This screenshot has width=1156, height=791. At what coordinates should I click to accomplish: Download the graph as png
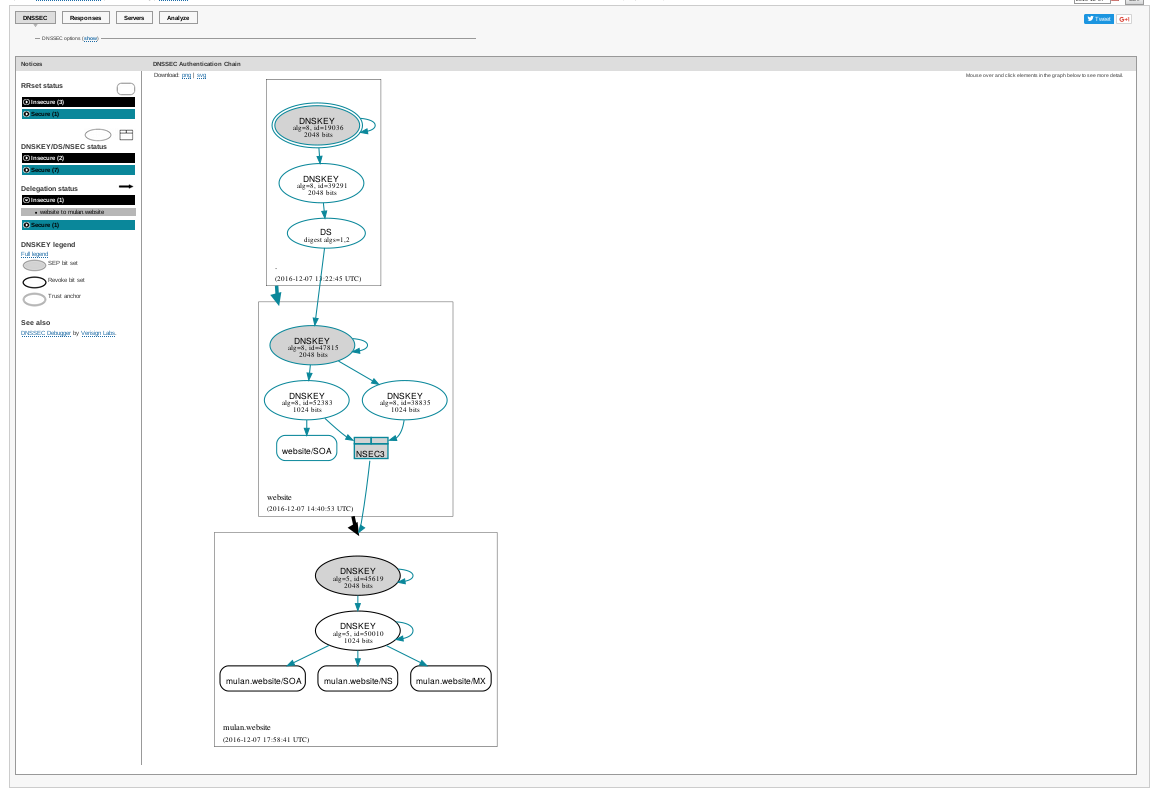click(186, 75)
